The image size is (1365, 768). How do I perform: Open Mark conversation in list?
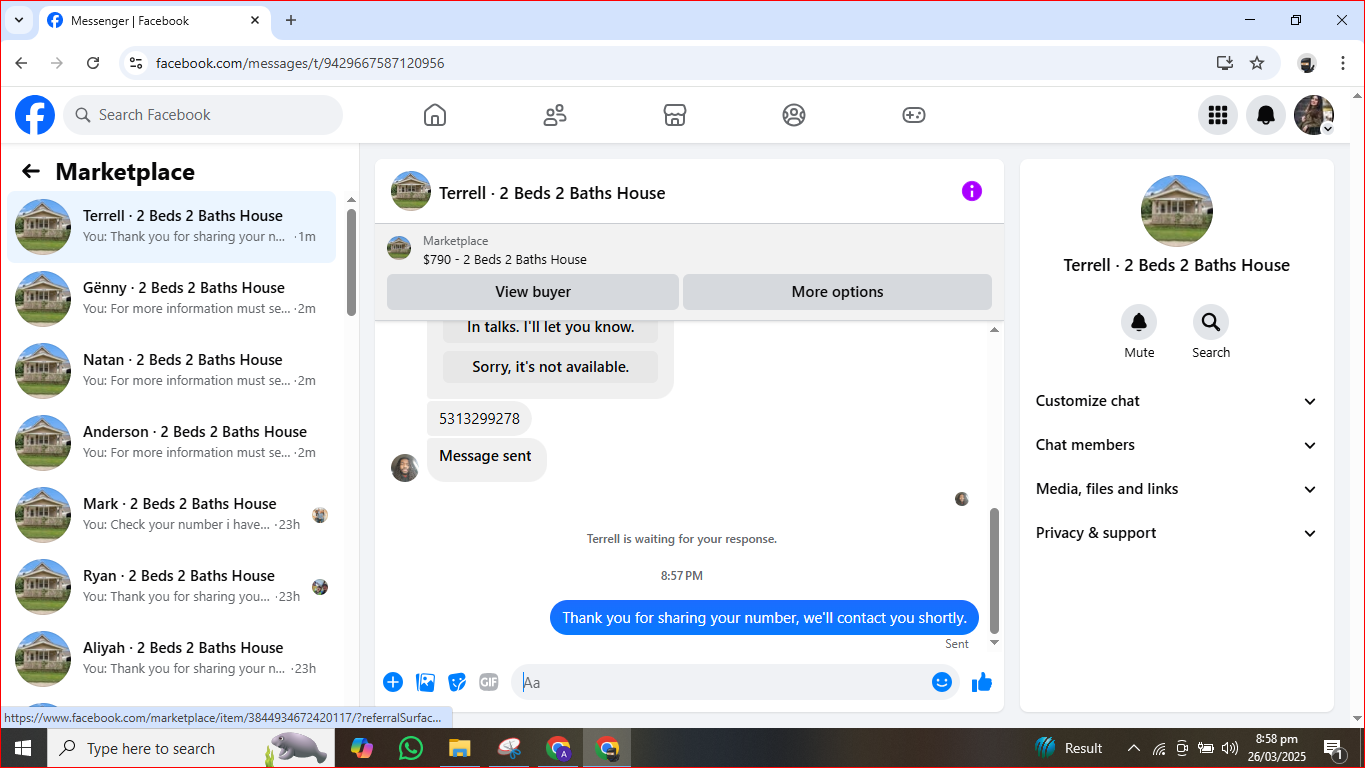coord(172,515)
